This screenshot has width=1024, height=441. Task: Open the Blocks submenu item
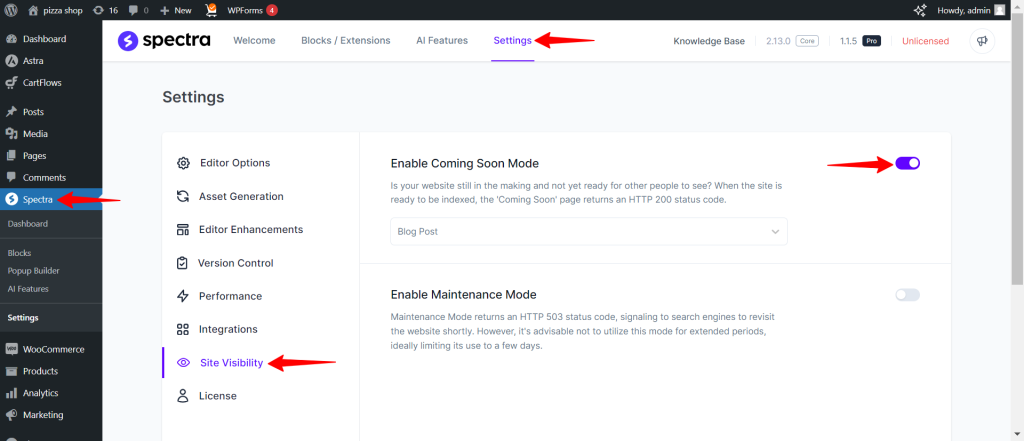[20, 253]
